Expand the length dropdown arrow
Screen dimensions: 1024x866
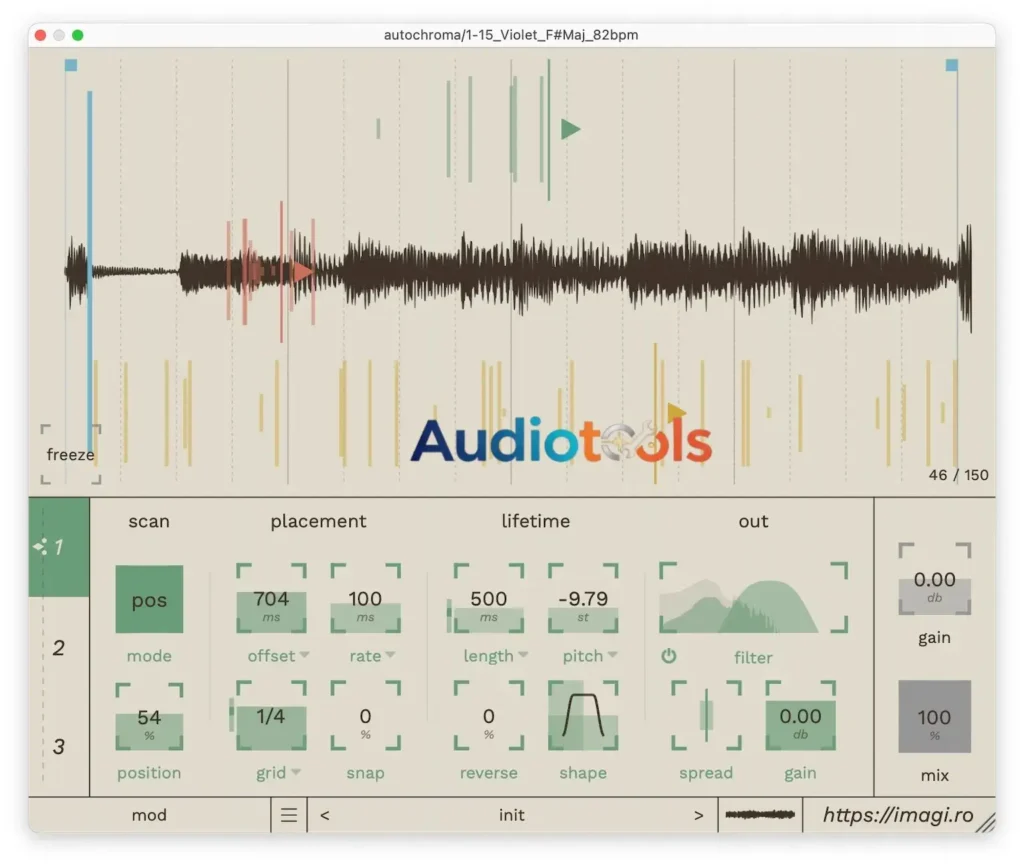(x=522, y=654)
